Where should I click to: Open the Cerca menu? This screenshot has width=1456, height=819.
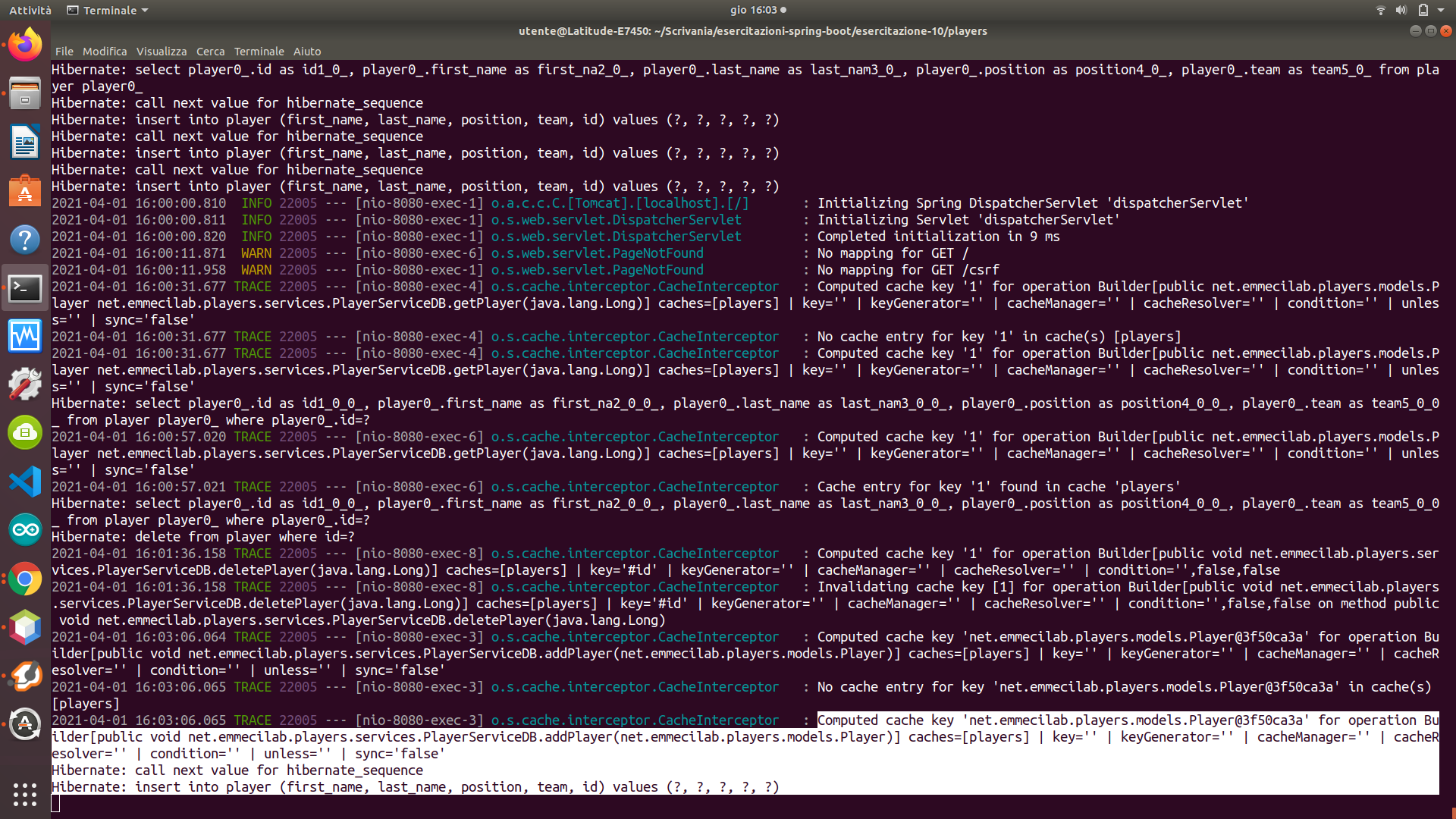pyautogui.click(x=210, y=52)
